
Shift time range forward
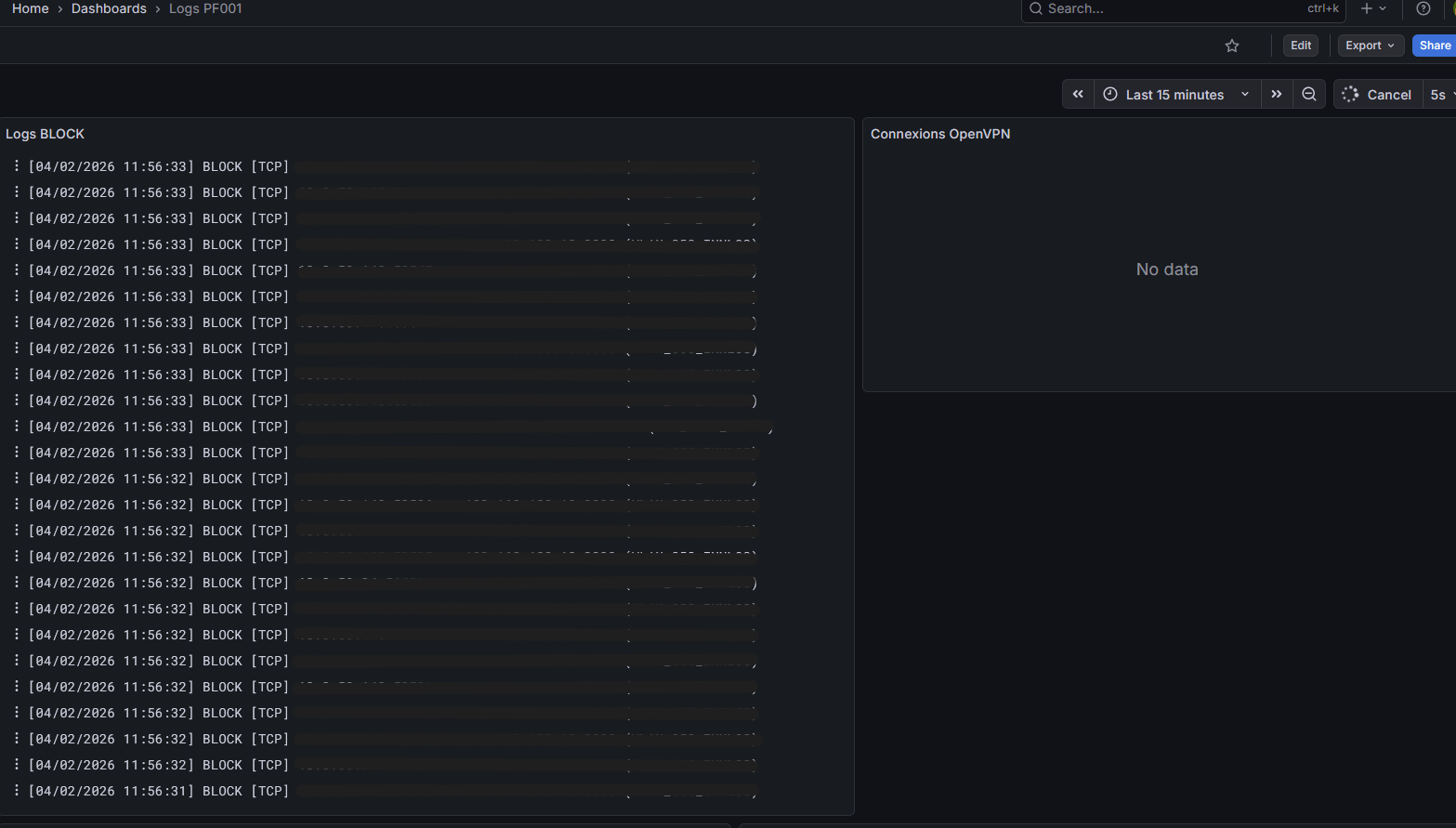[x=1277, y=94]
